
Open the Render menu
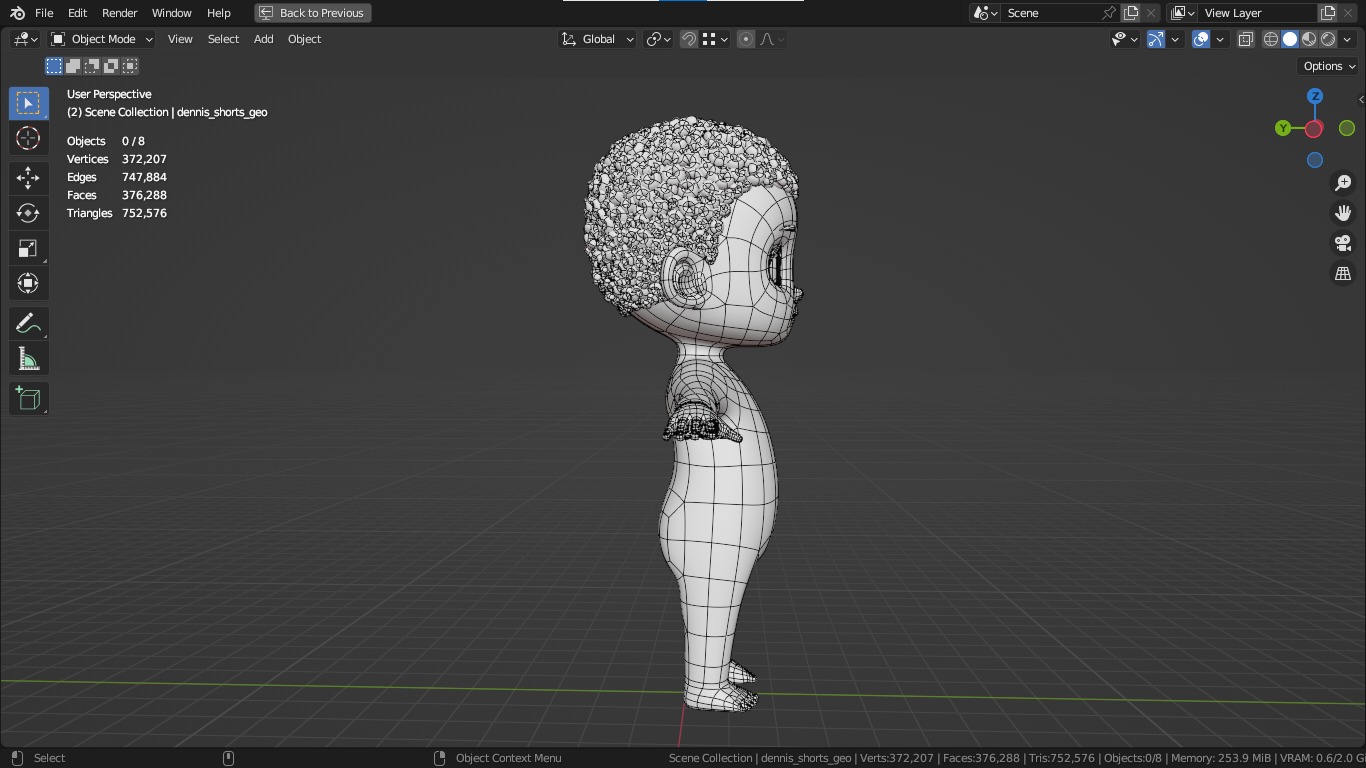[x=119, y=13]
